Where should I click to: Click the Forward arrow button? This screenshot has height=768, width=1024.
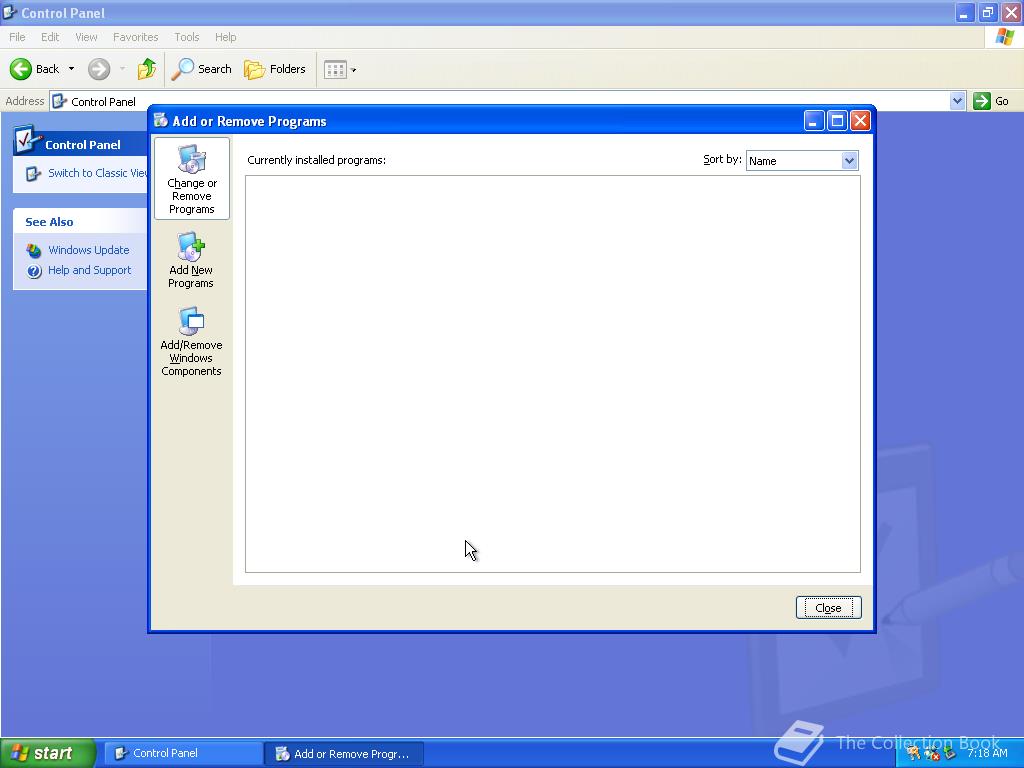(99, 69)
